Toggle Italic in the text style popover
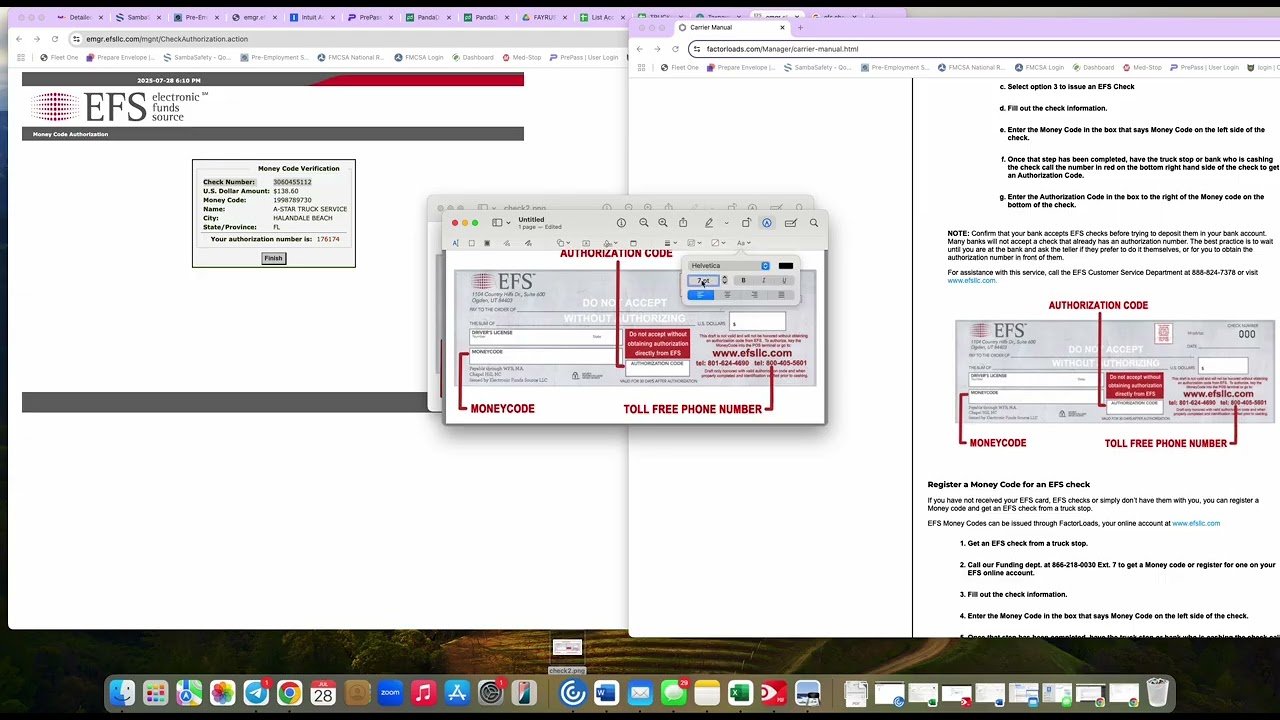 (764, 280)
